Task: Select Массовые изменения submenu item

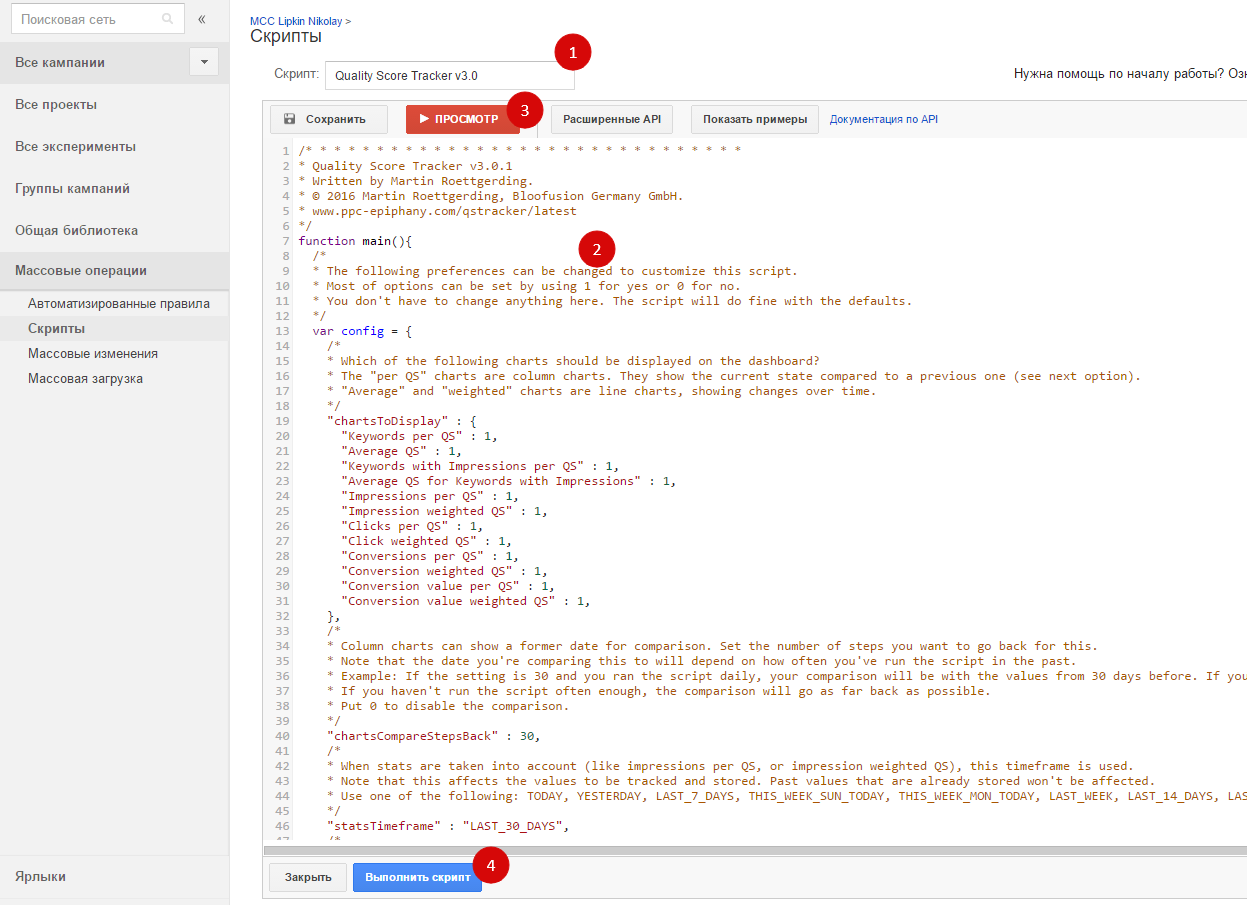Action: click(x=93, y=353)
